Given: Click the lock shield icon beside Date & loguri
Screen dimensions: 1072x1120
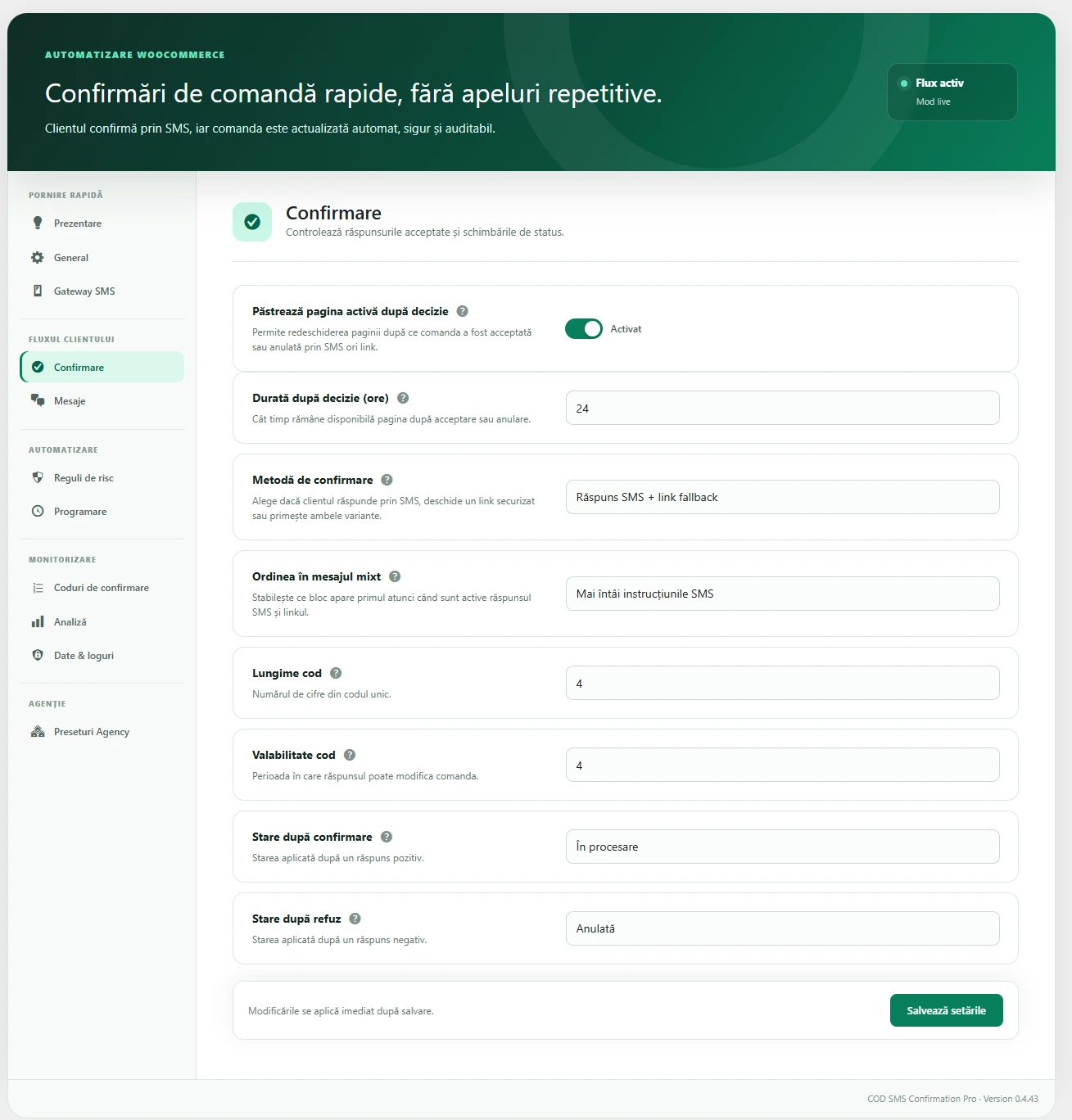Looking at the screenshot, I should (x=38, y=655).
